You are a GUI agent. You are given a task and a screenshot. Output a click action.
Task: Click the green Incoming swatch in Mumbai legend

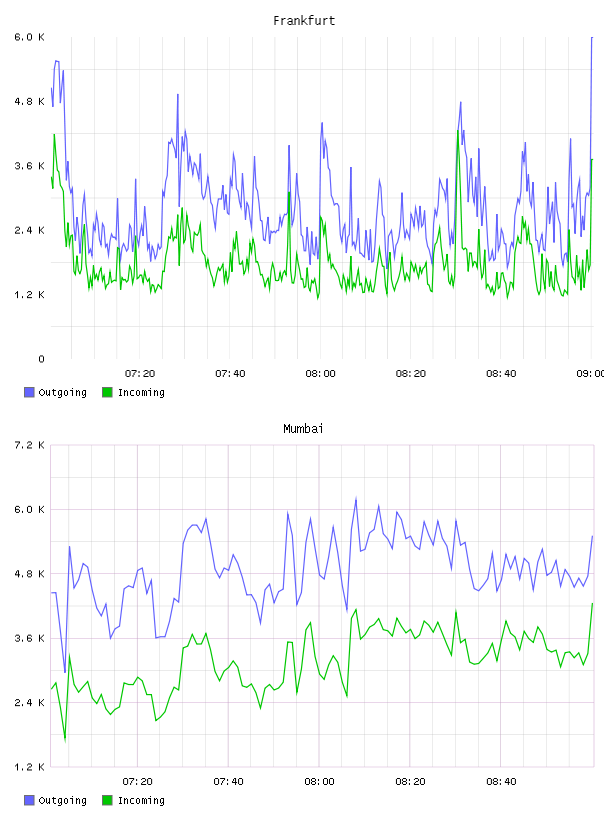click(x=107, y=800)
